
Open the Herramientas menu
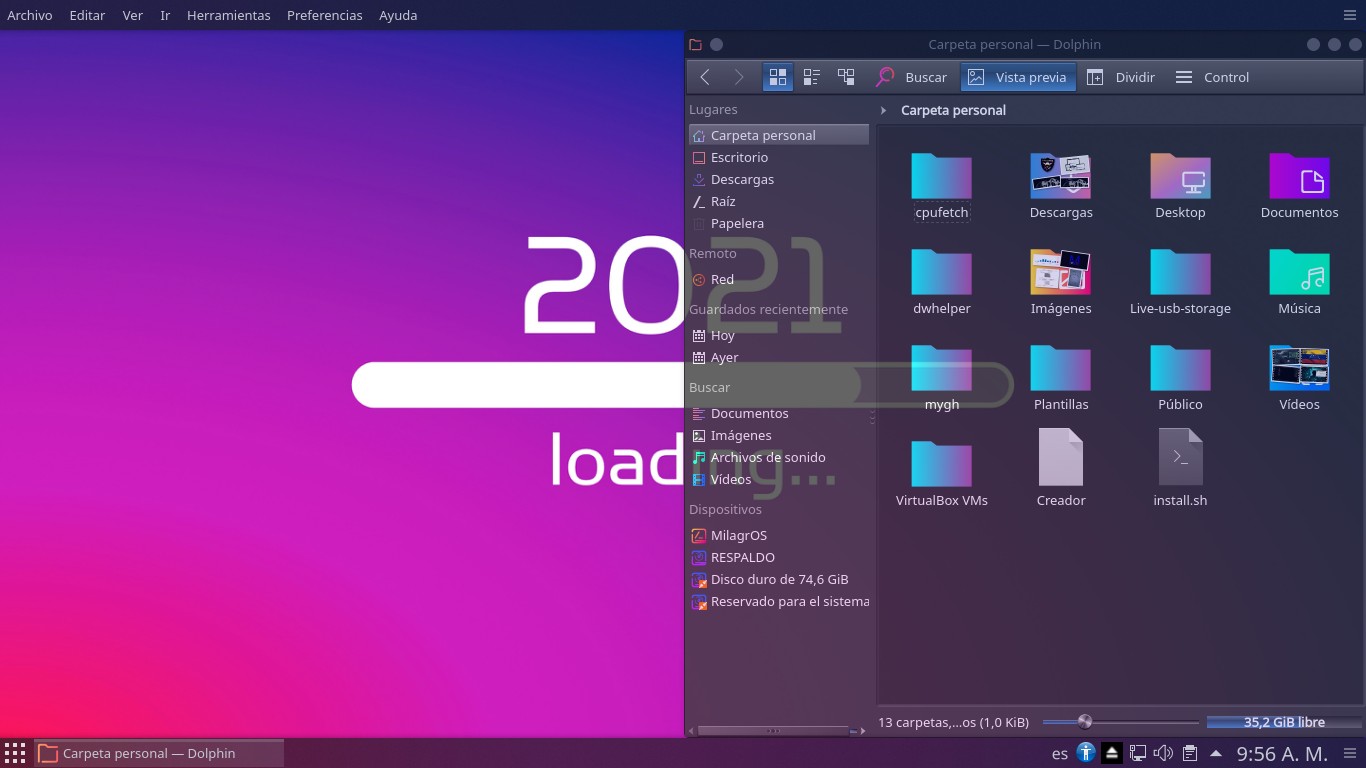228,15
